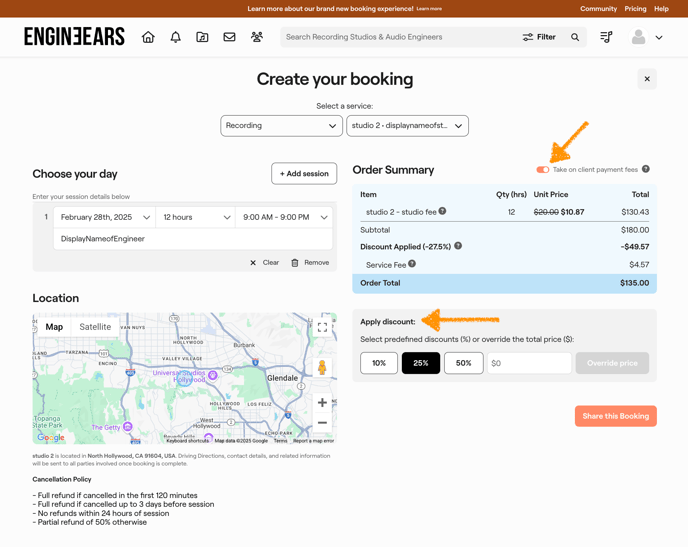Select the 10% discount option

pyautogui.click(x=379, y=363)
